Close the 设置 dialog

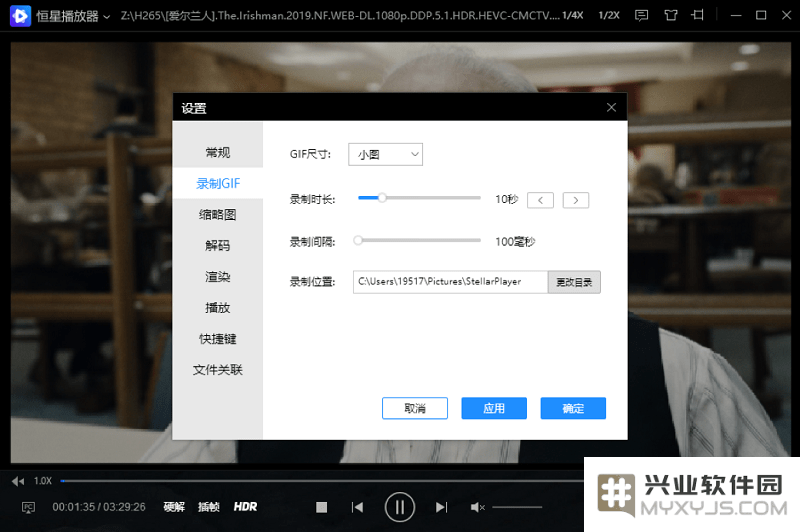click(x=611, y=107)
